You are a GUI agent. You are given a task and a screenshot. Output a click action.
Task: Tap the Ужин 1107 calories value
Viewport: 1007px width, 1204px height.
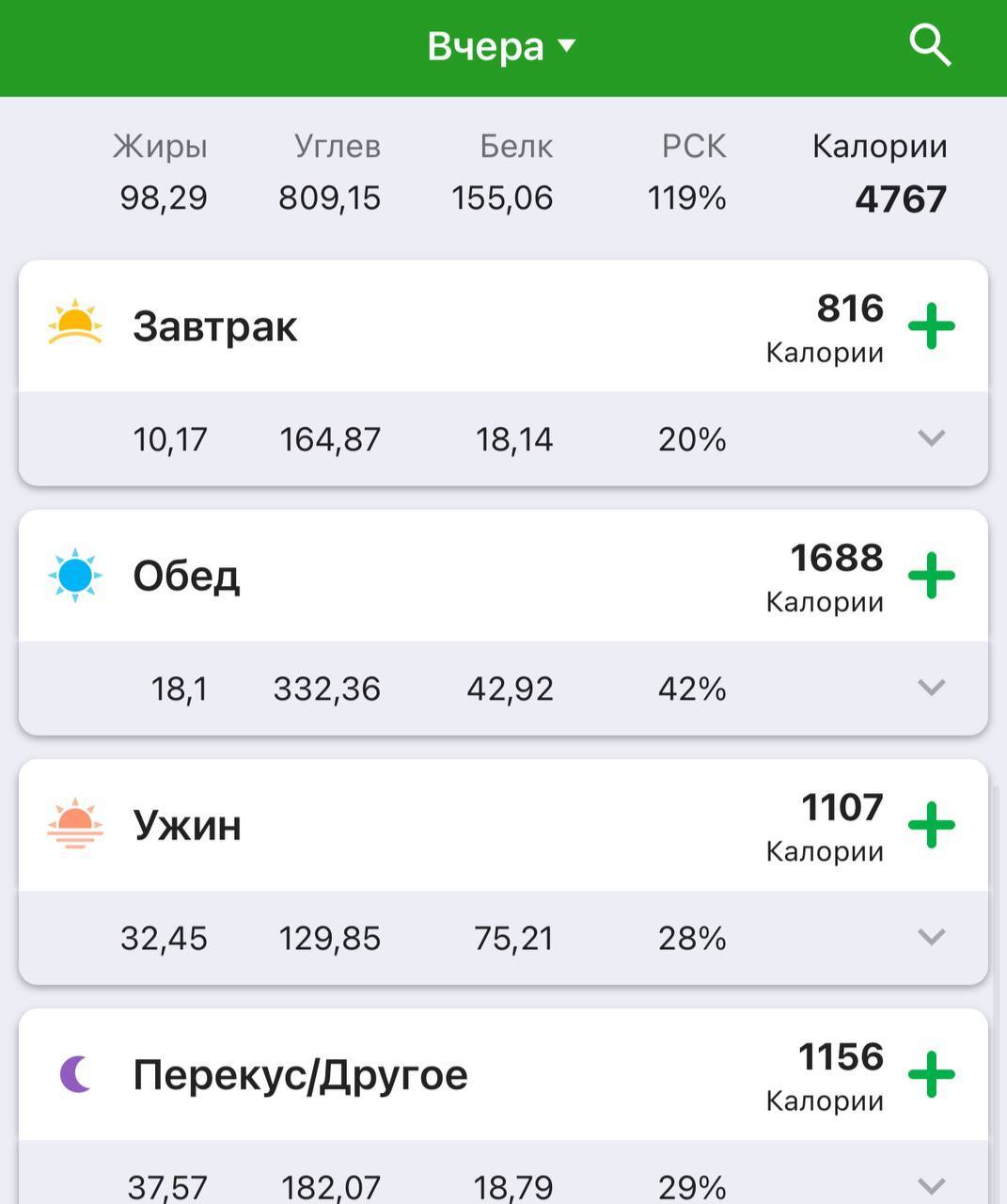coord(842,807)
